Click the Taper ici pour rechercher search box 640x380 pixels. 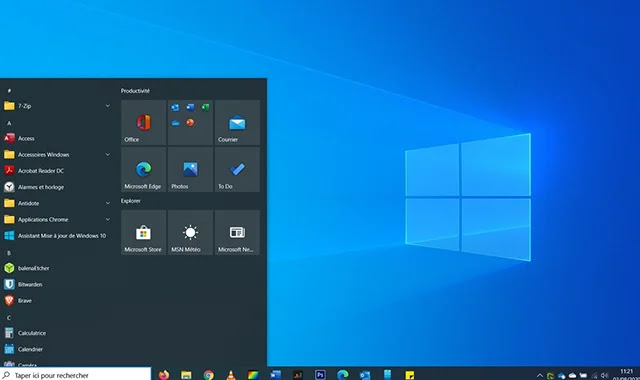76,374
